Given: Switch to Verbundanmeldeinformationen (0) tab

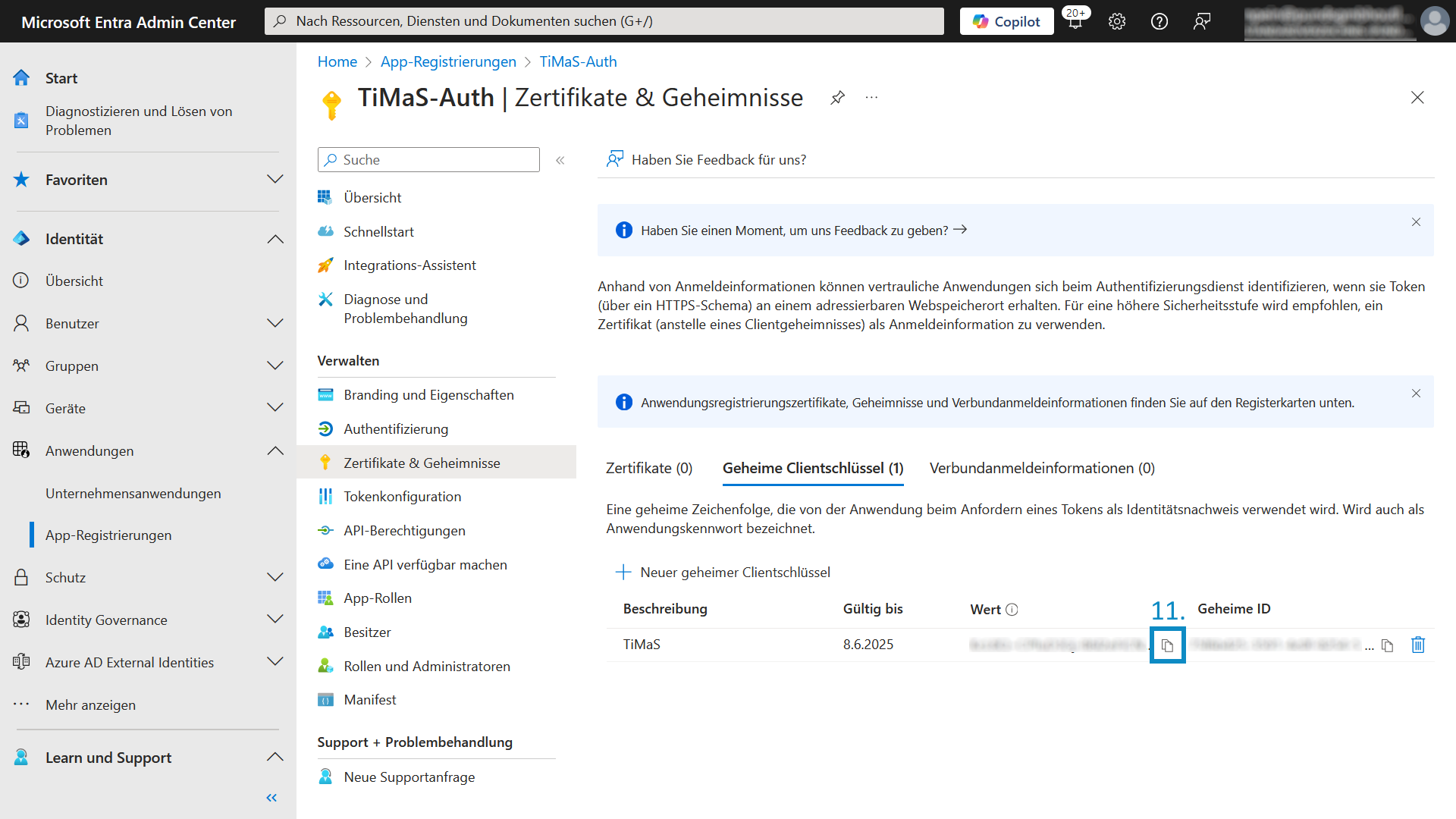Looking at the screenshot, I should [x=1042, y=468].
